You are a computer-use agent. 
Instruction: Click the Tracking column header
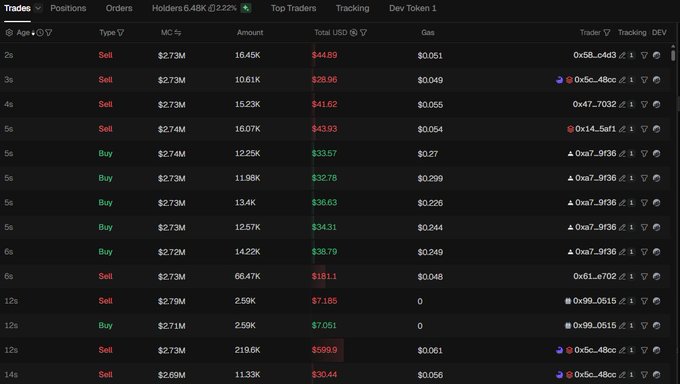[632, 33]
